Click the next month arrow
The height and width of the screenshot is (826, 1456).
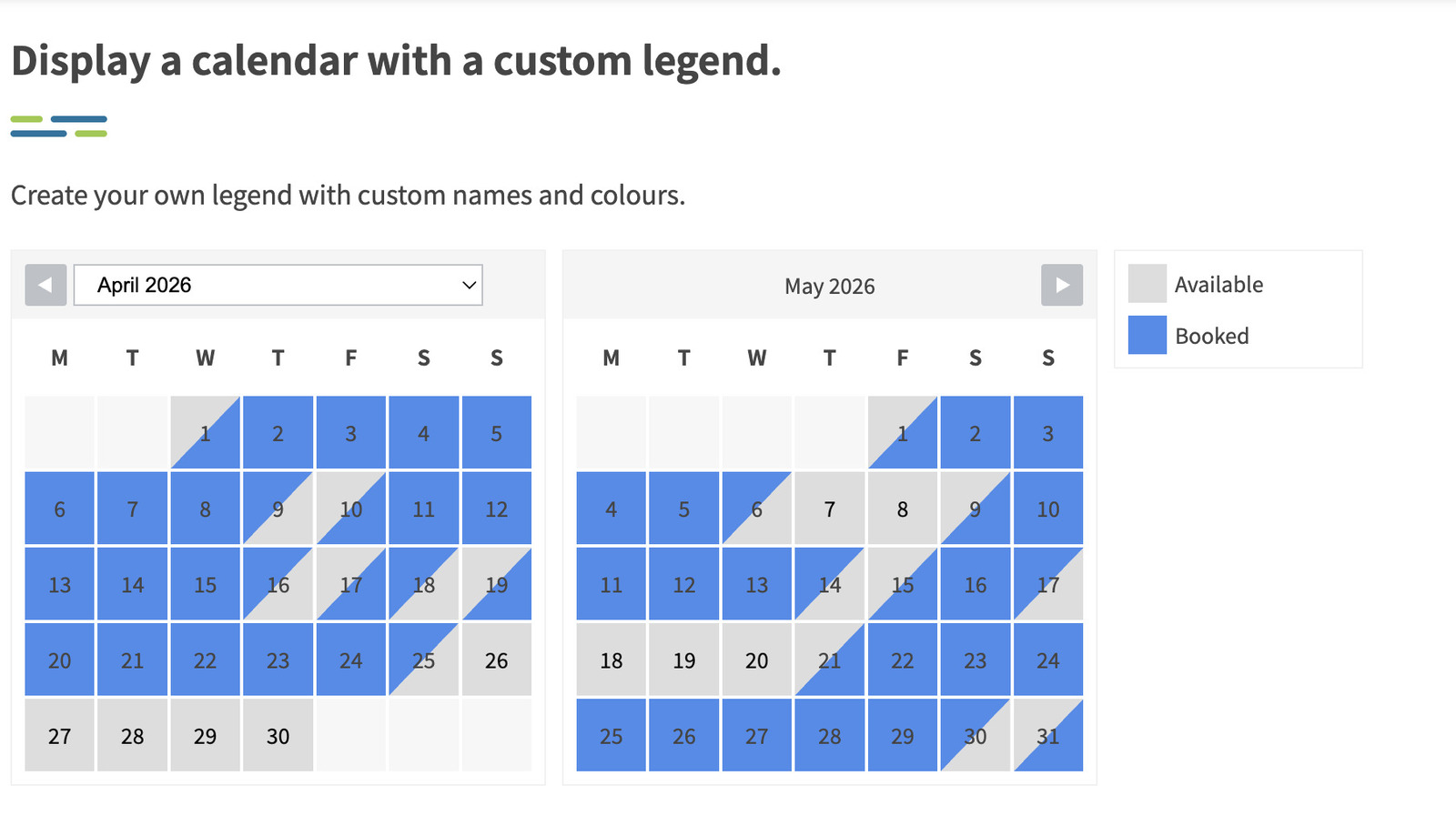1062,285
